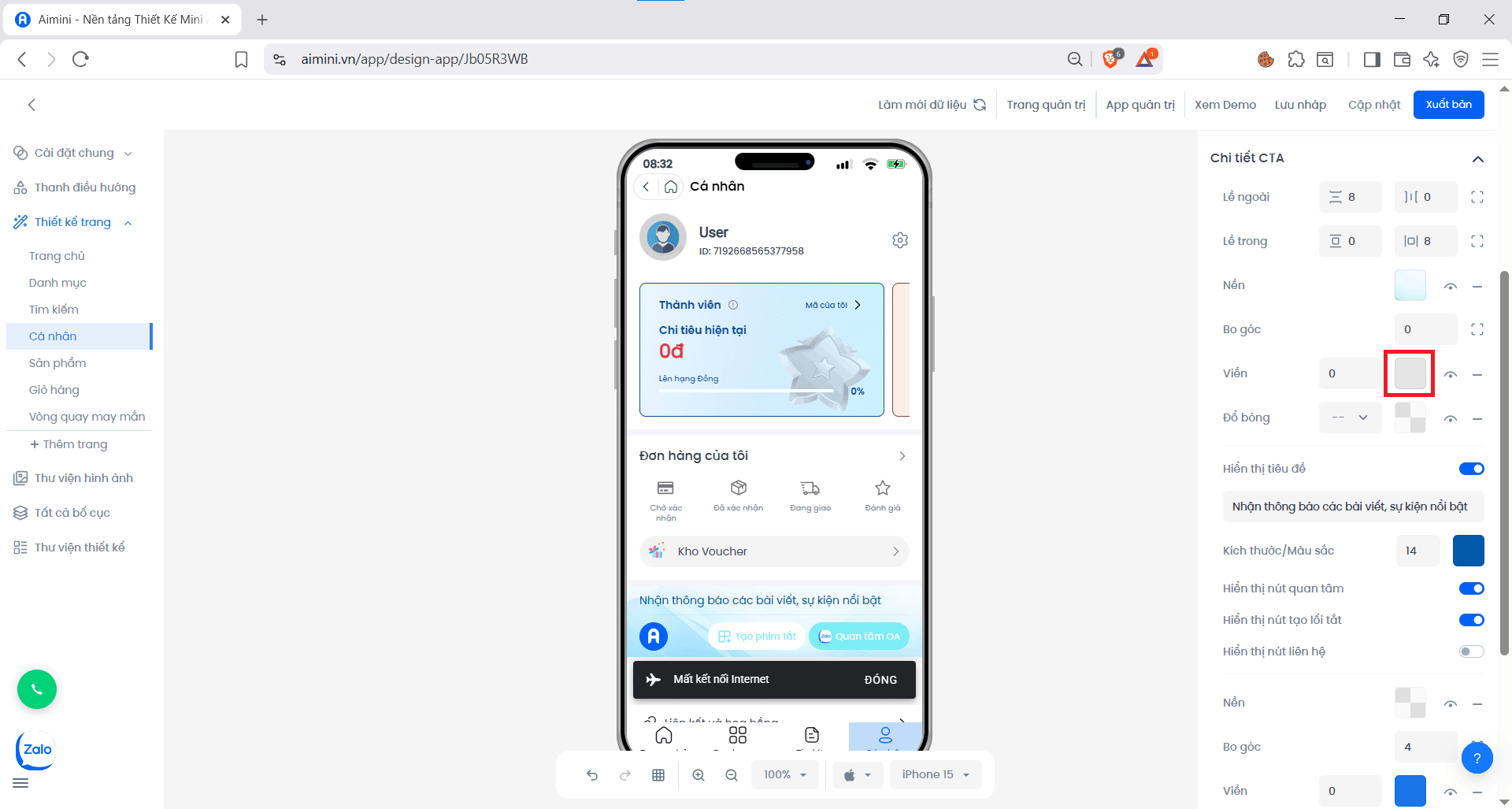Screen dimensions: 1512x809
Task: Click the undo arrow in bottom toolbar
Action: click(592, 774)
